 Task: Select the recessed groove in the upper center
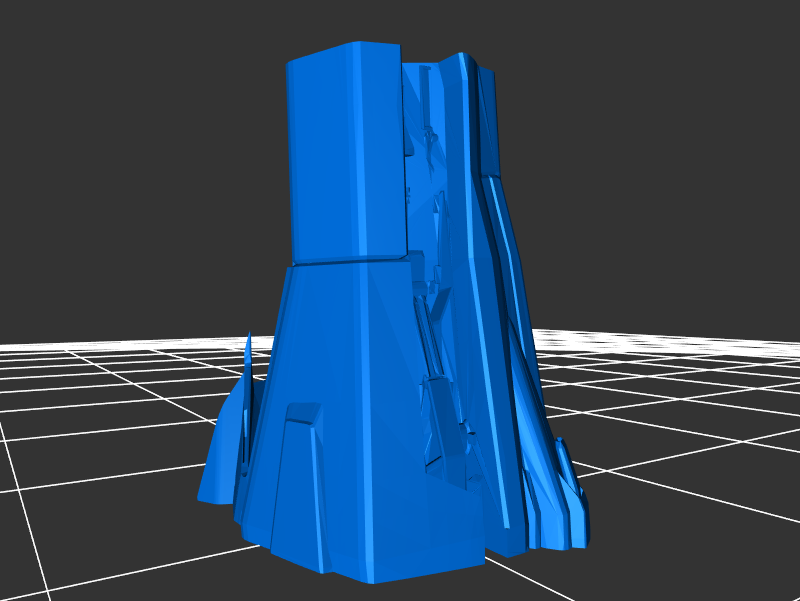point(425,130)
